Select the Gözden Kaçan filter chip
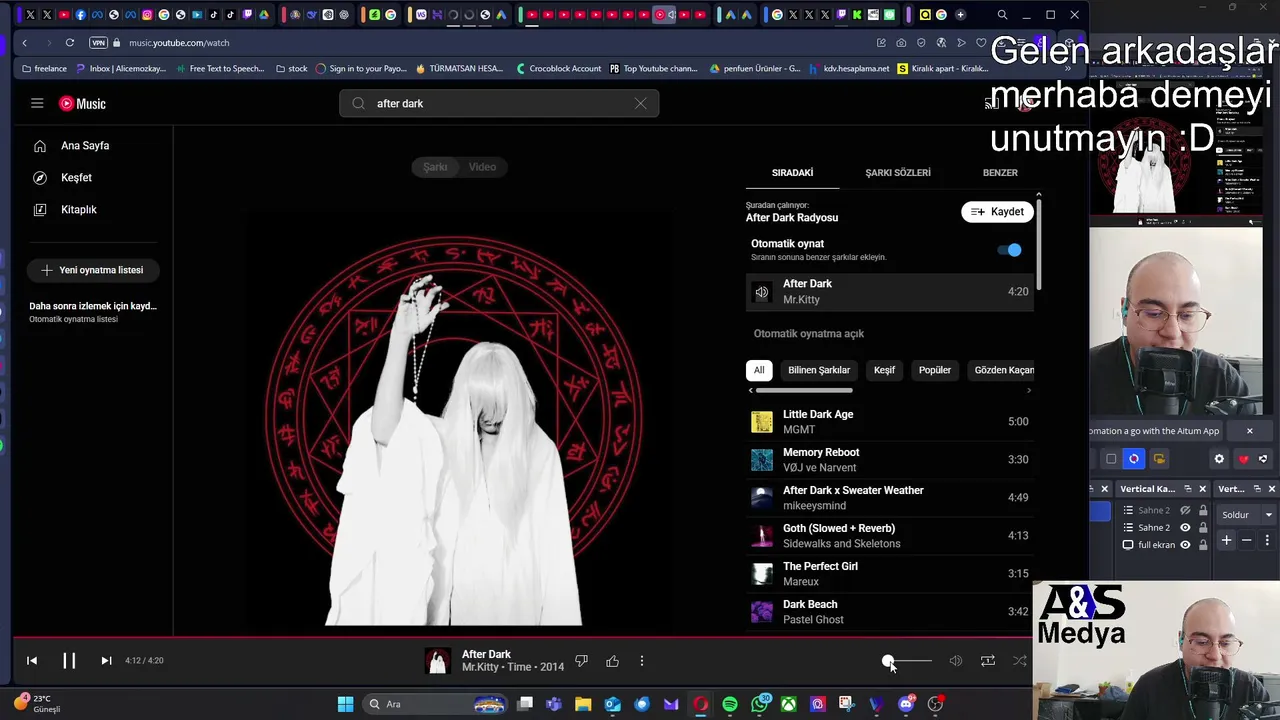 coord(1003,370)
